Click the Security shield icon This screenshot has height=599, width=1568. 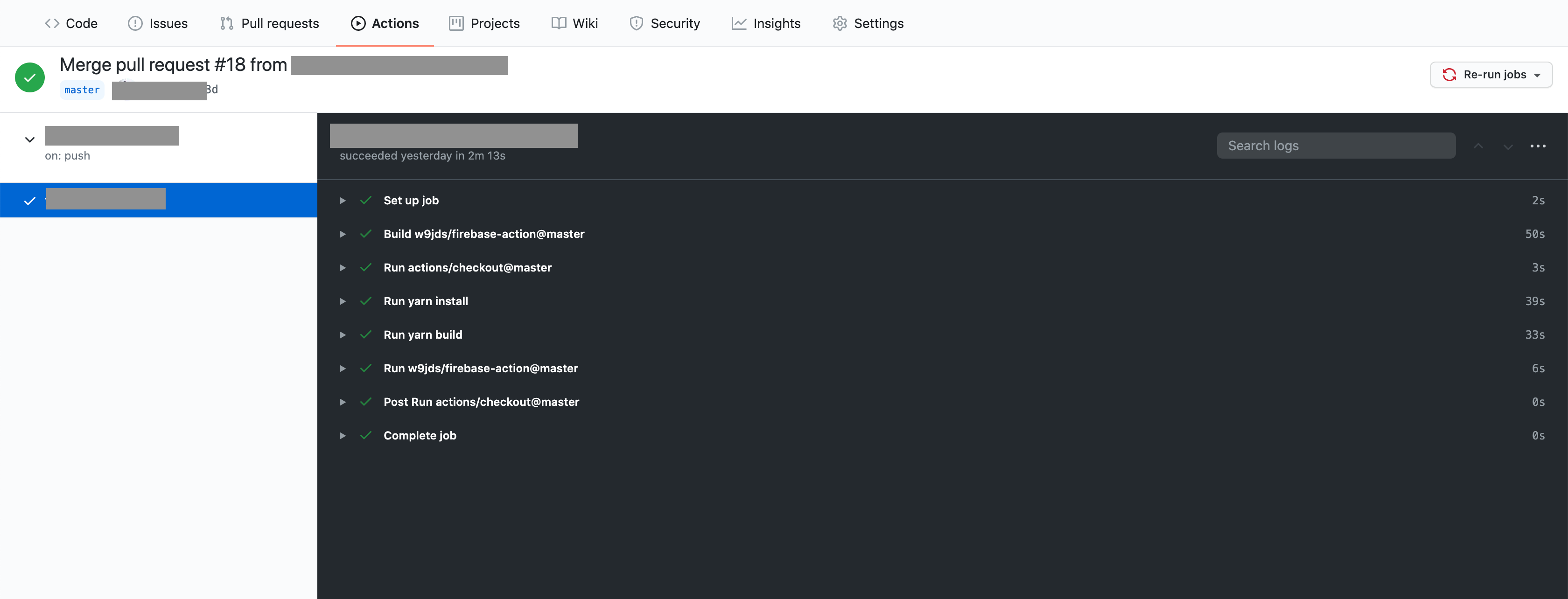[636, 23]
